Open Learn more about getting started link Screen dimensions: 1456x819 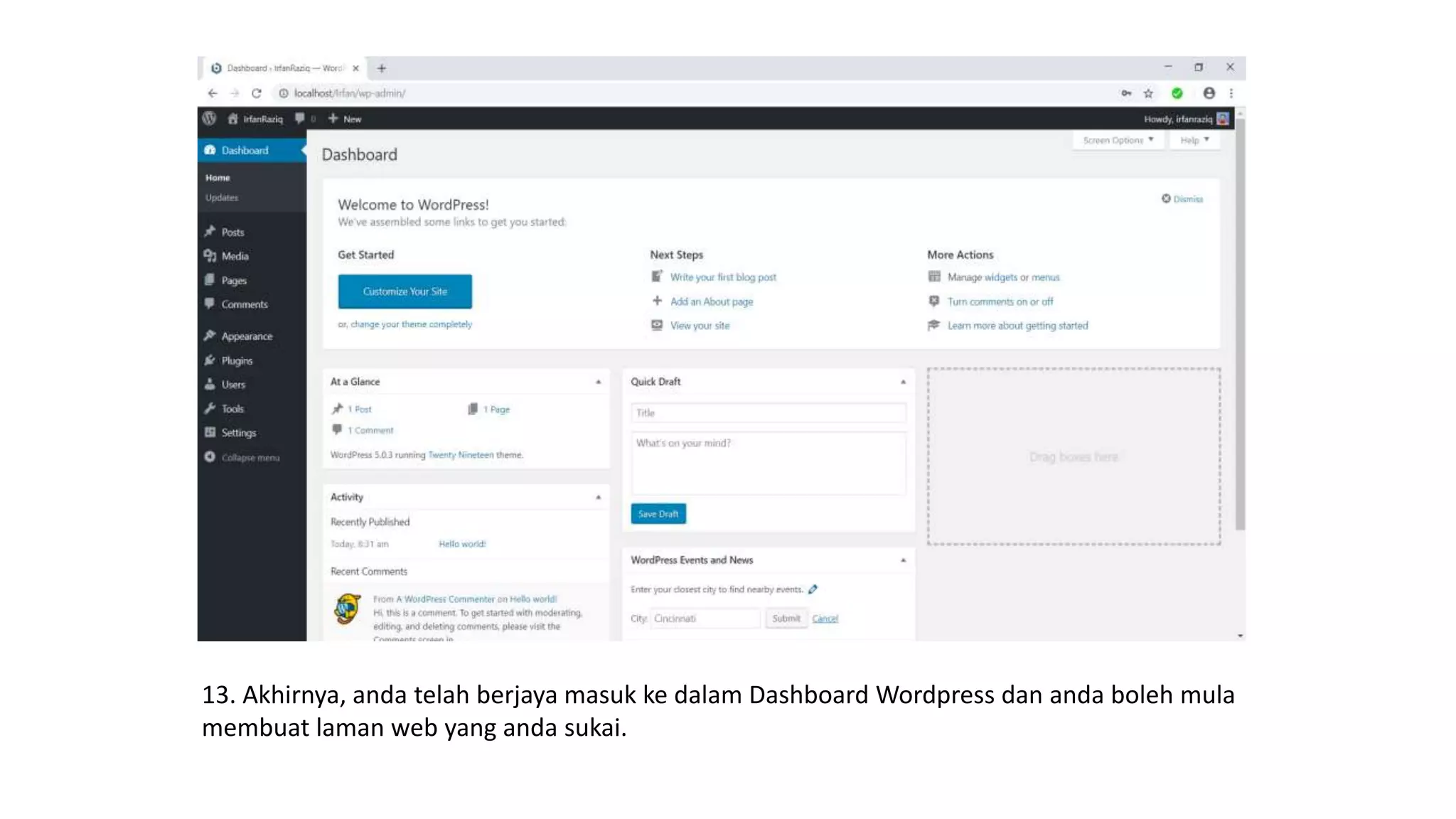tap(1017, 326)
